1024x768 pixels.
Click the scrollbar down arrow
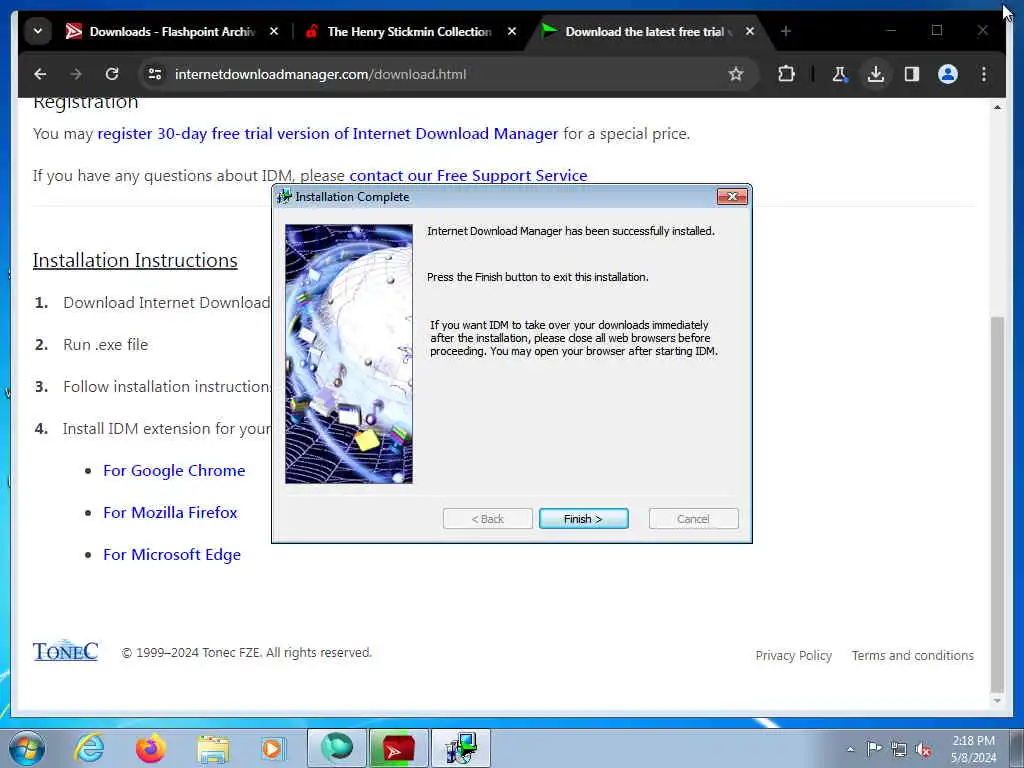pyautogui.click(x=997, y=701)
